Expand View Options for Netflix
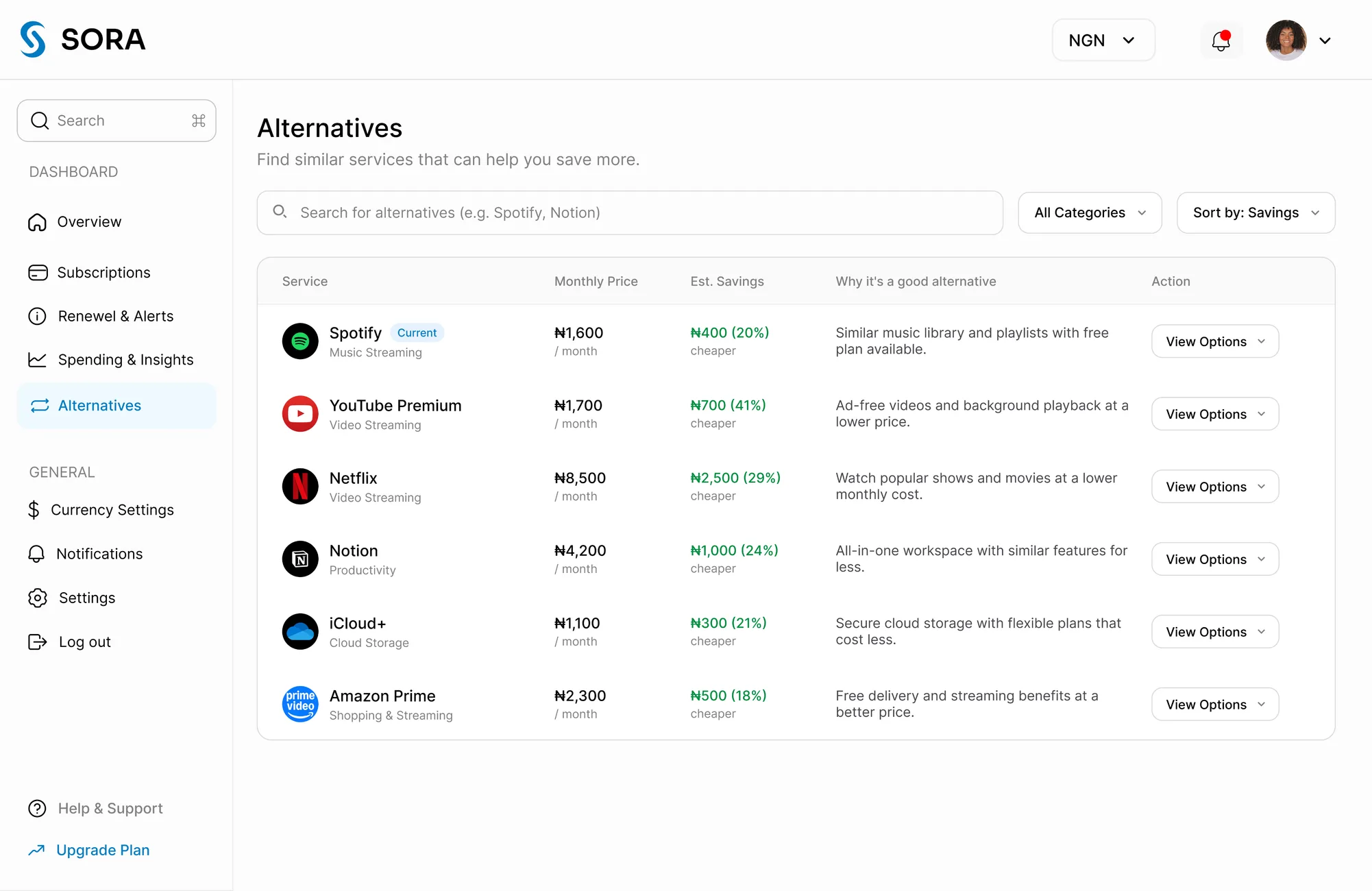 [1215, 487]
